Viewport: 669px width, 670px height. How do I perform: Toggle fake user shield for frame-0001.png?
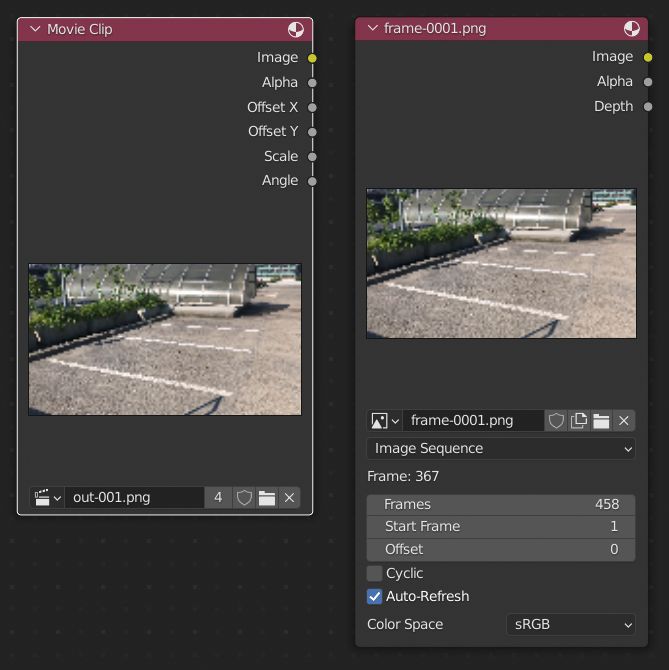point(556,421)
